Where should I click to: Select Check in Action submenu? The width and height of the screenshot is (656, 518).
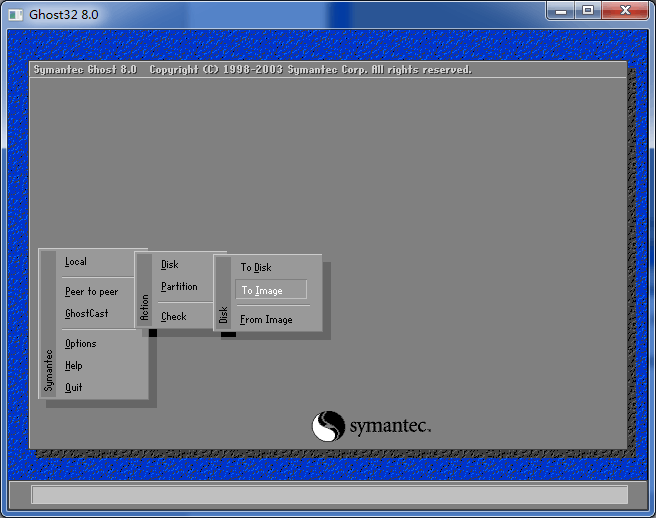click(174, 317)
